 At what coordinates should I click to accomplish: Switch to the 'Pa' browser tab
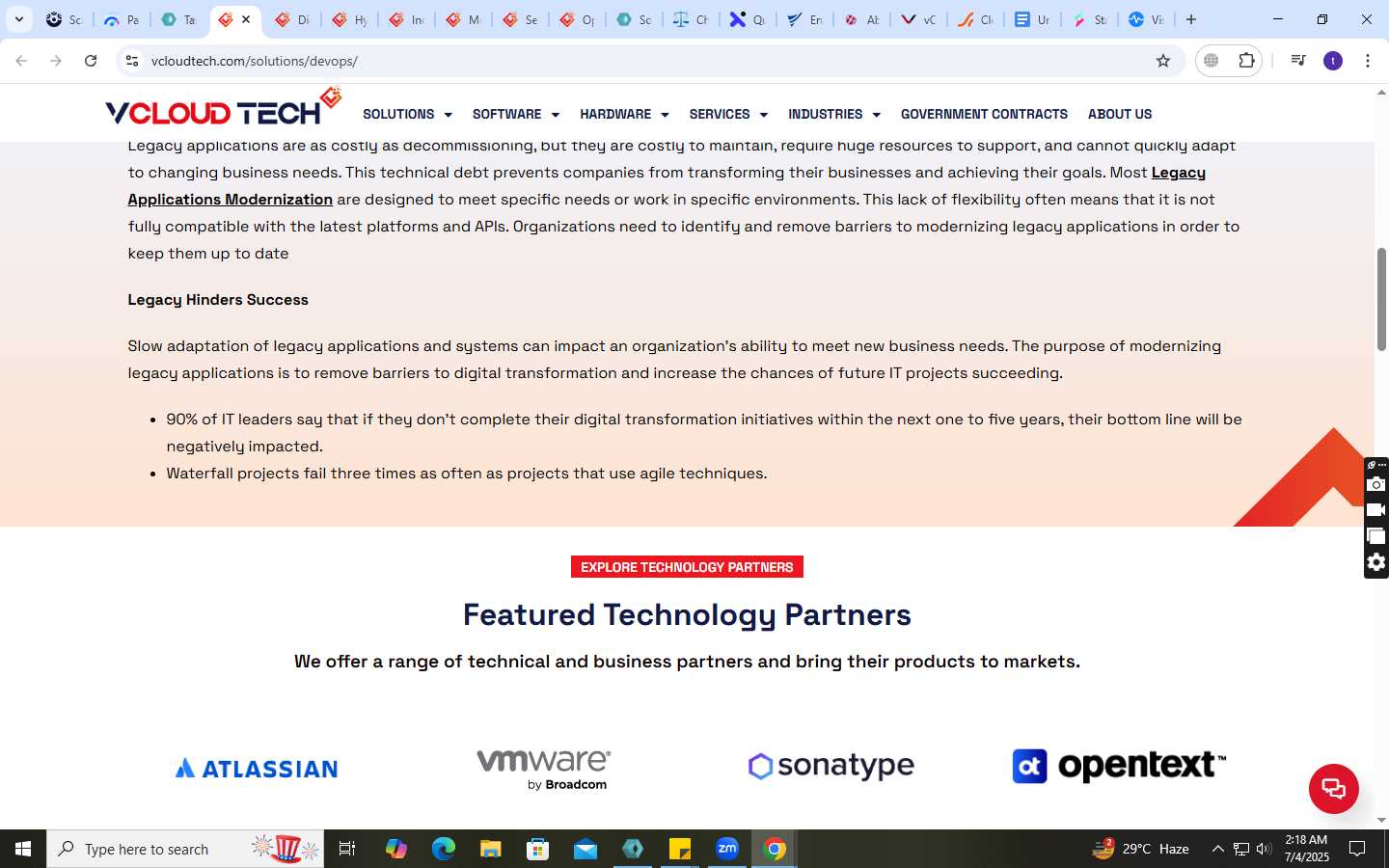pos(122,19)
